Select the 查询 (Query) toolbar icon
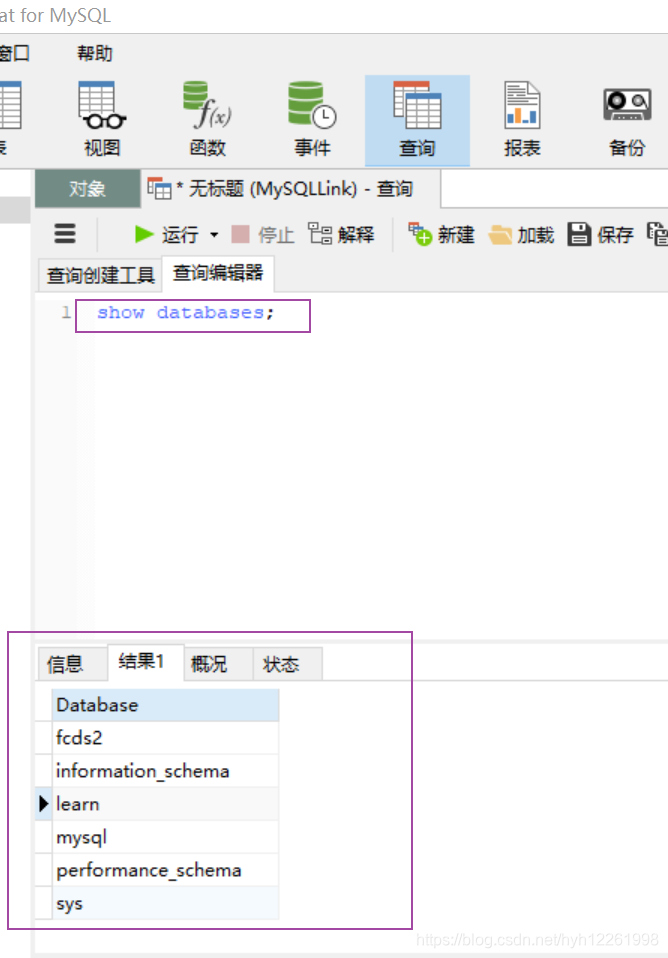 click(417, 120)
